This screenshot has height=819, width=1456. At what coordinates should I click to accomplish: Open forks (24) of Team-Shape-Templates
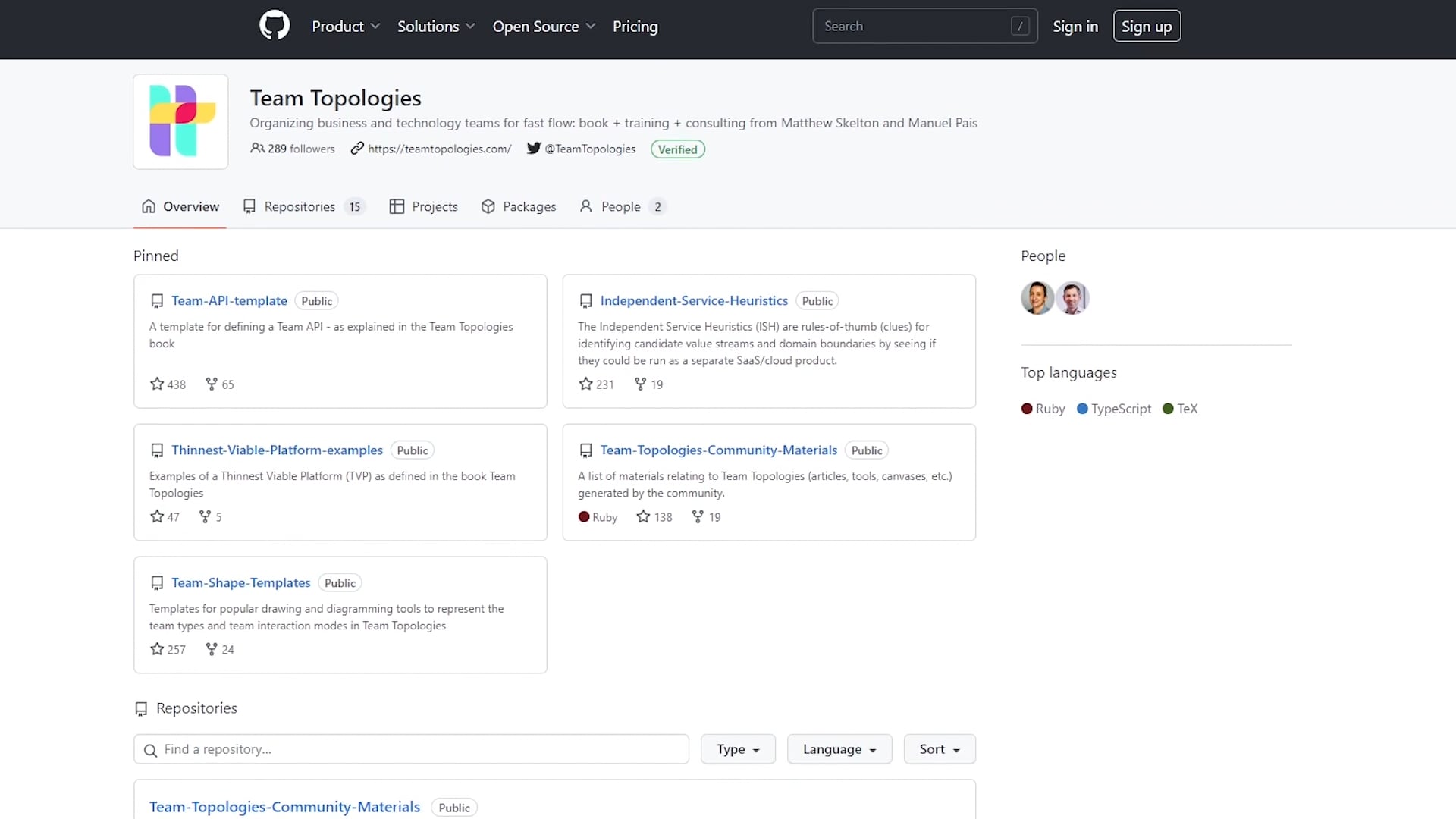(x=220, y=650)
